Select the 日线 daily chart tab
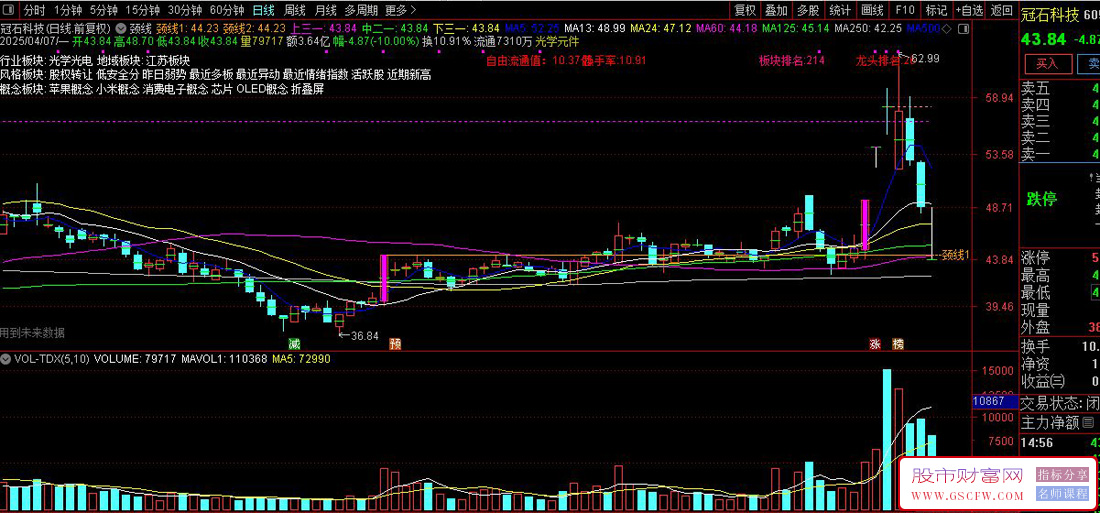This screenshot has width=1100, height=513. click(263, 11)
